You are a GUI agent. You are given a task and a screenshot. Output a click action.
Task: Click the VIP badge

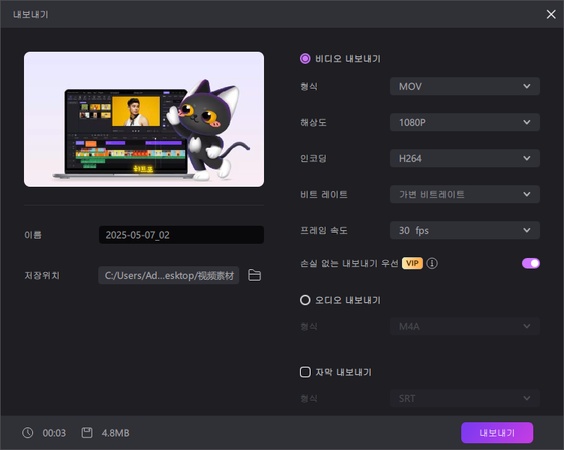(x=412, y=263)
